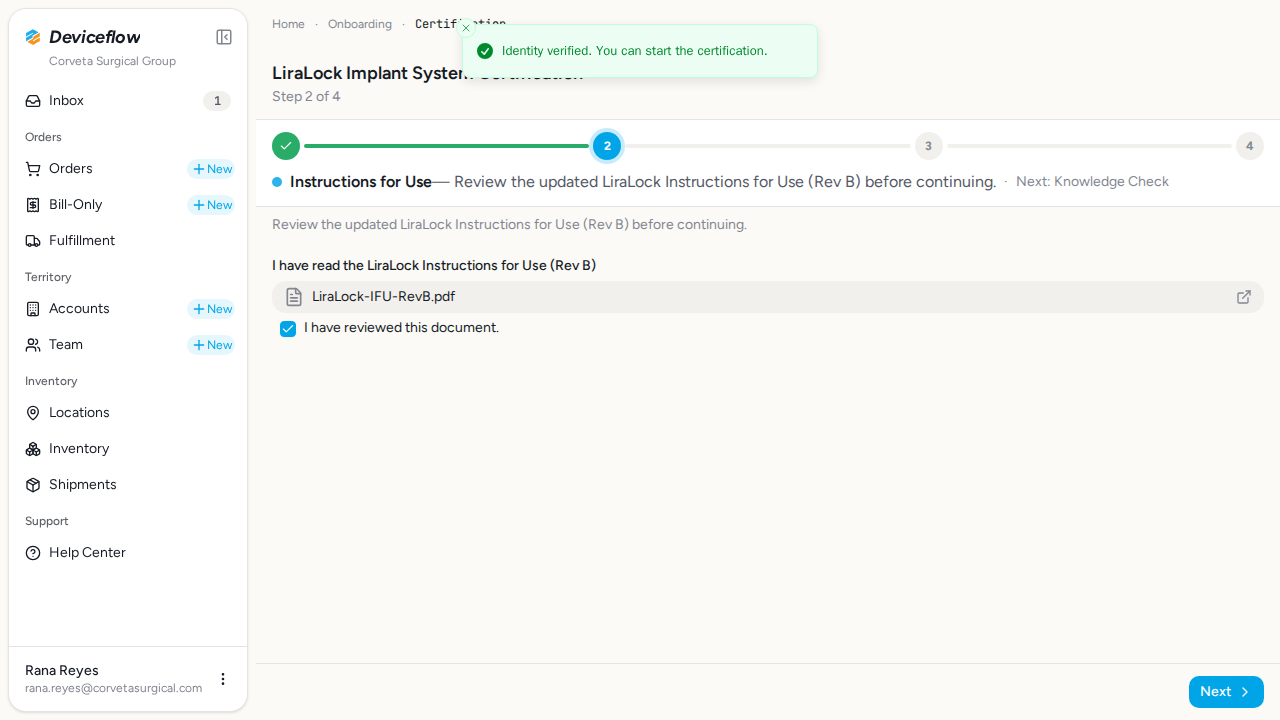Collapse the sidebar panel icon
1280x720 pixels.
224,37
